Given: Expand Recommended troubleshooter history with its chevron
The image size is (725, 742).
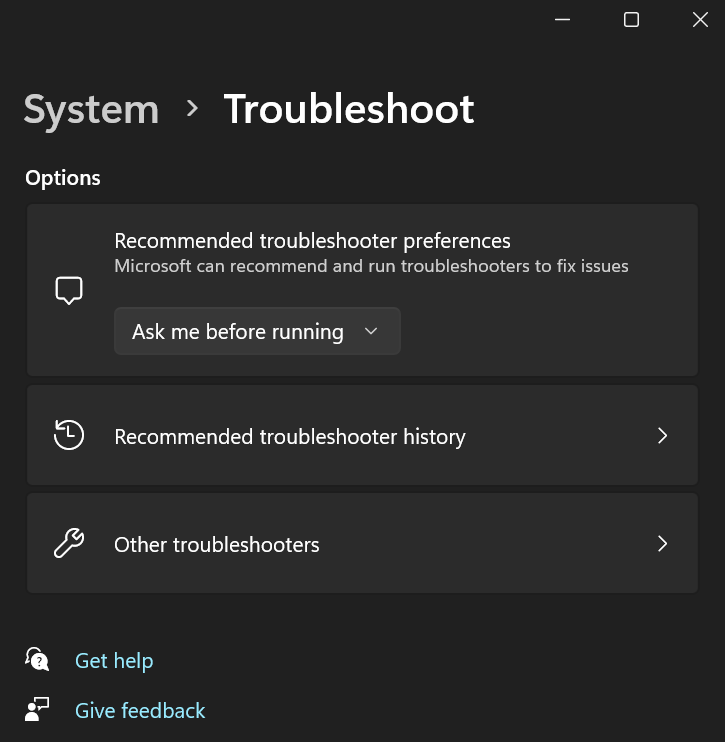Looking at the screenshot, I should click(x=662, y=436).
